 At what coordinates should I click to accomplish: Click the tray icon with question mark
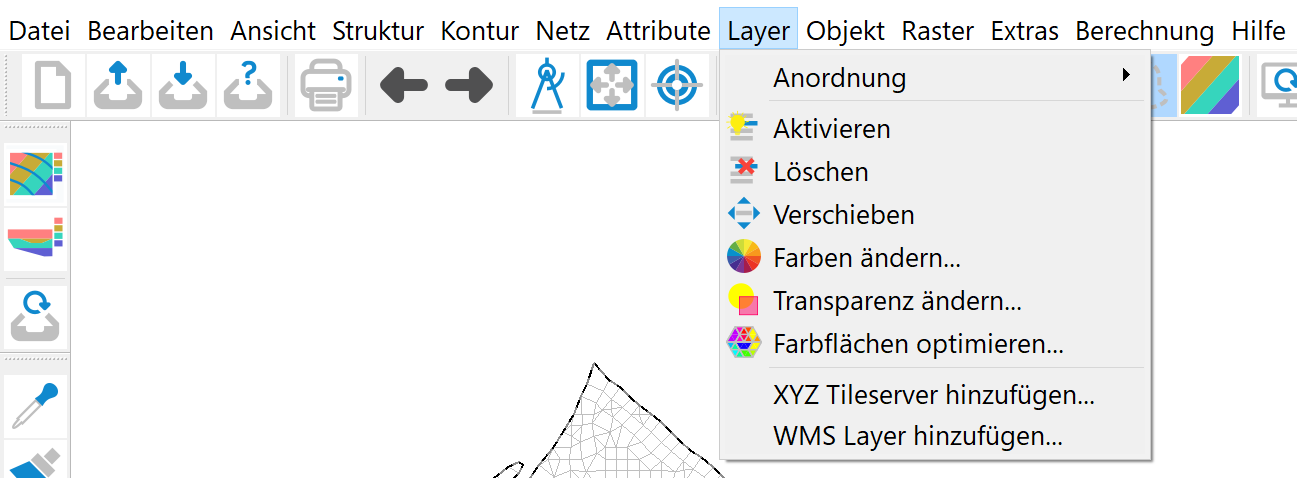pyautogui.click(x=248, y=85)
